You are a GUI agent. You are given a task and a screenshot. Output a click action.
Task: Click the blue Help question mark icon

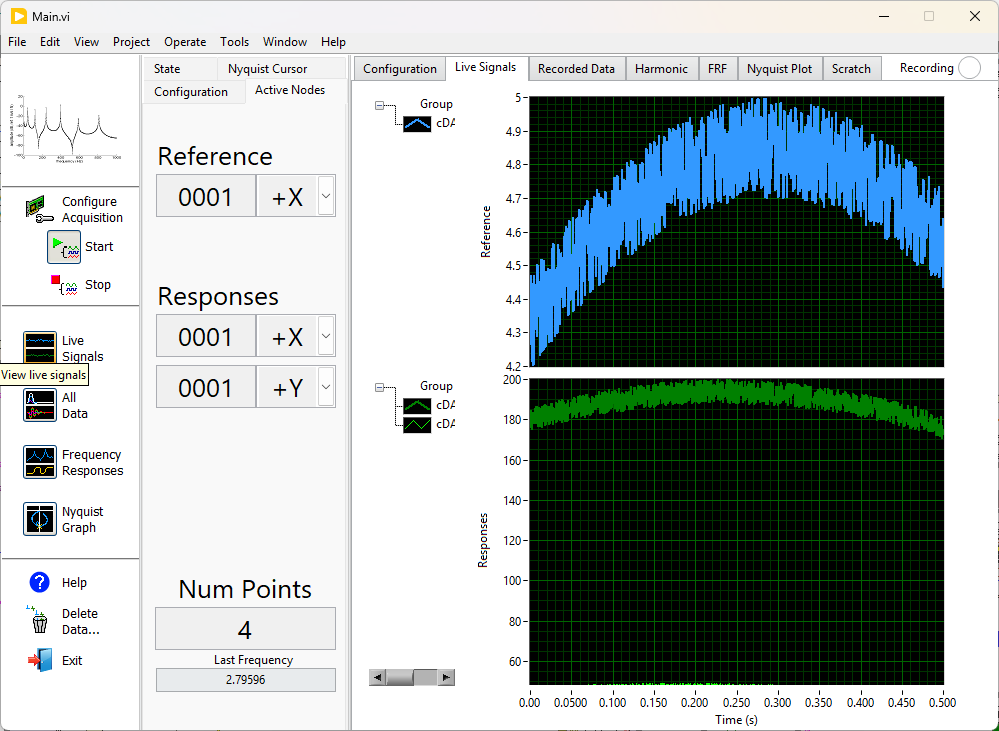[40, 582]
